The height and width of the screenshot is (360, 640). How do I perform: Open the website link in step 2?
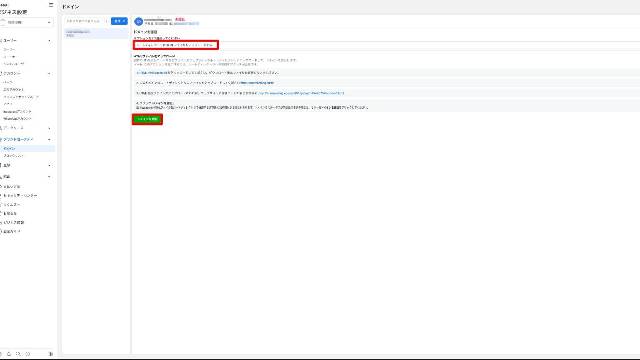257,83
